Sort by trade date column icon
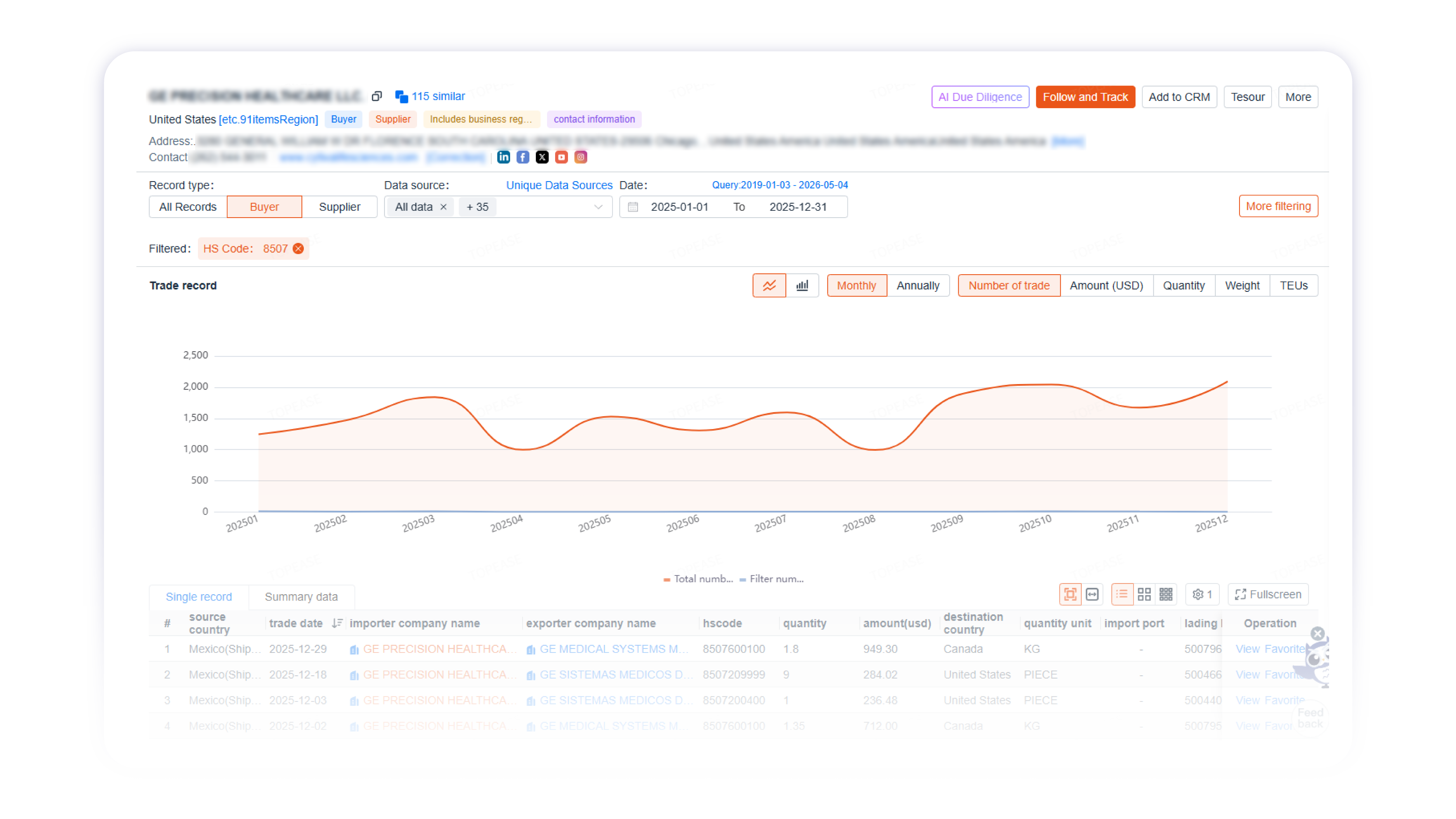 point(337,623)
